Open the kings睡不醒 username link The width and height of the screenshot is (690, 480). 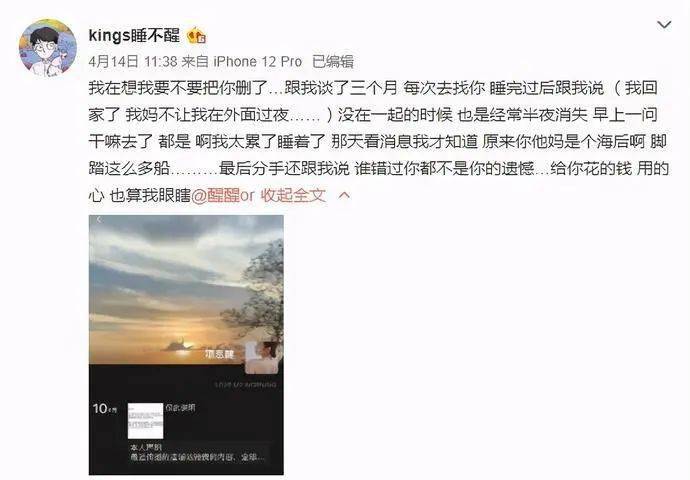134,36
